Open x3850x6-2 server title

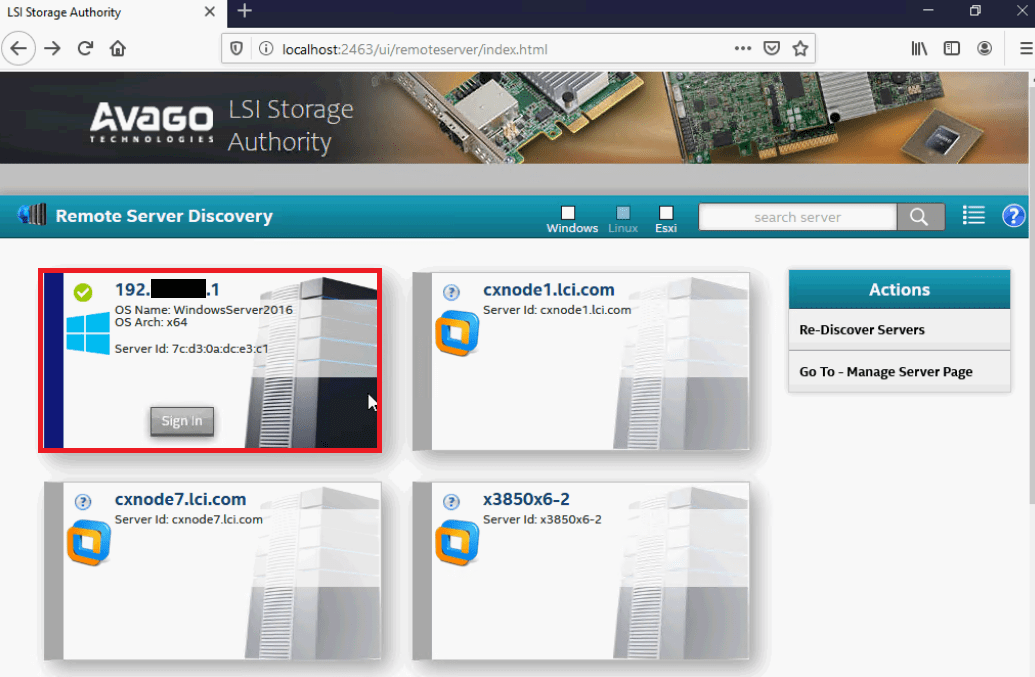coord(526,500)
